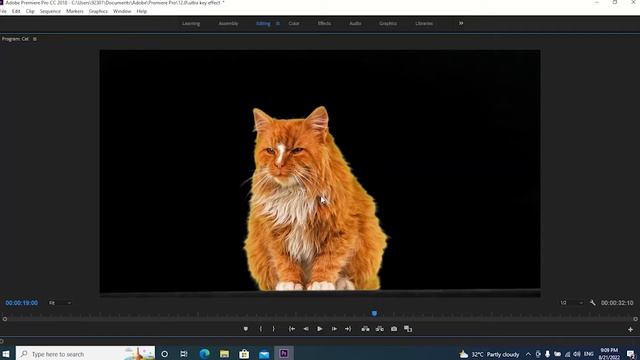Image resolution: width=640 pixels, height=360 pixels.
Task: Click the zoom scroll bar right handle
Action: click(x=636, y=319)
